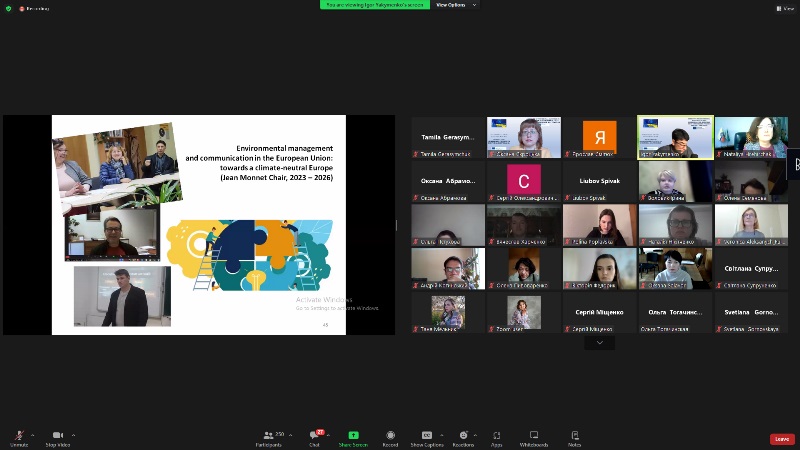The image size is (800, 450).
Task: Show next page of gallery participants
Action: click(x=600, y=342)
